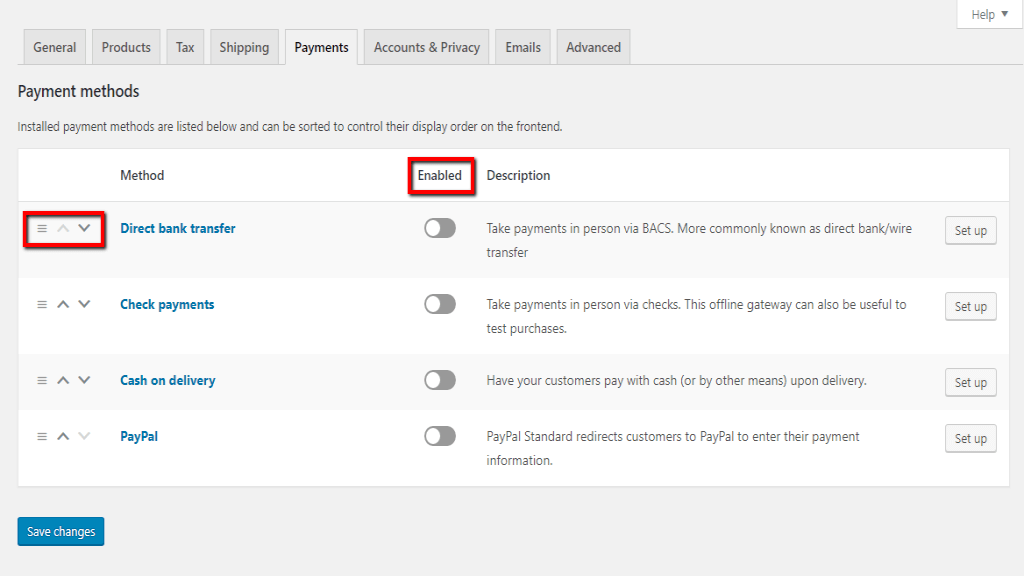Toggle Cash on delivery payment method

click(439, 380)
